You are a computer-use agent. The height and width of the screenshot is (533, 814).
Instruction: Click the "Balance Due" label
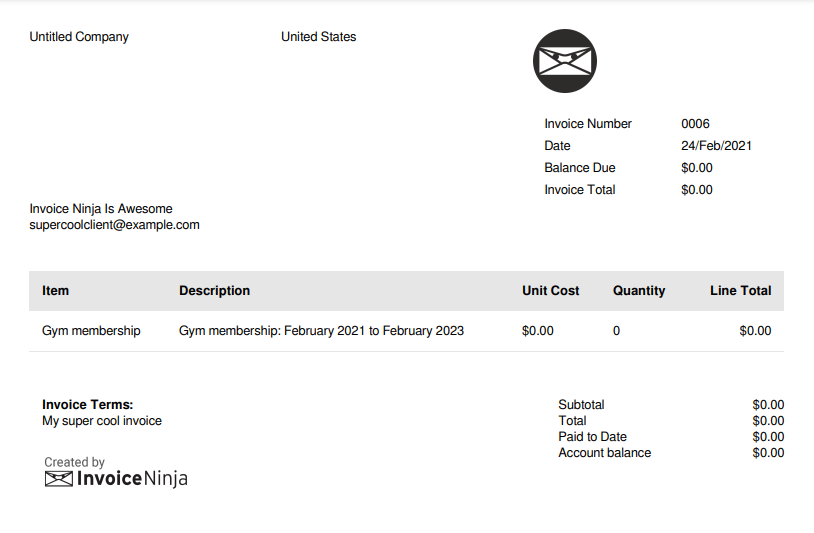tap(580, 168)
